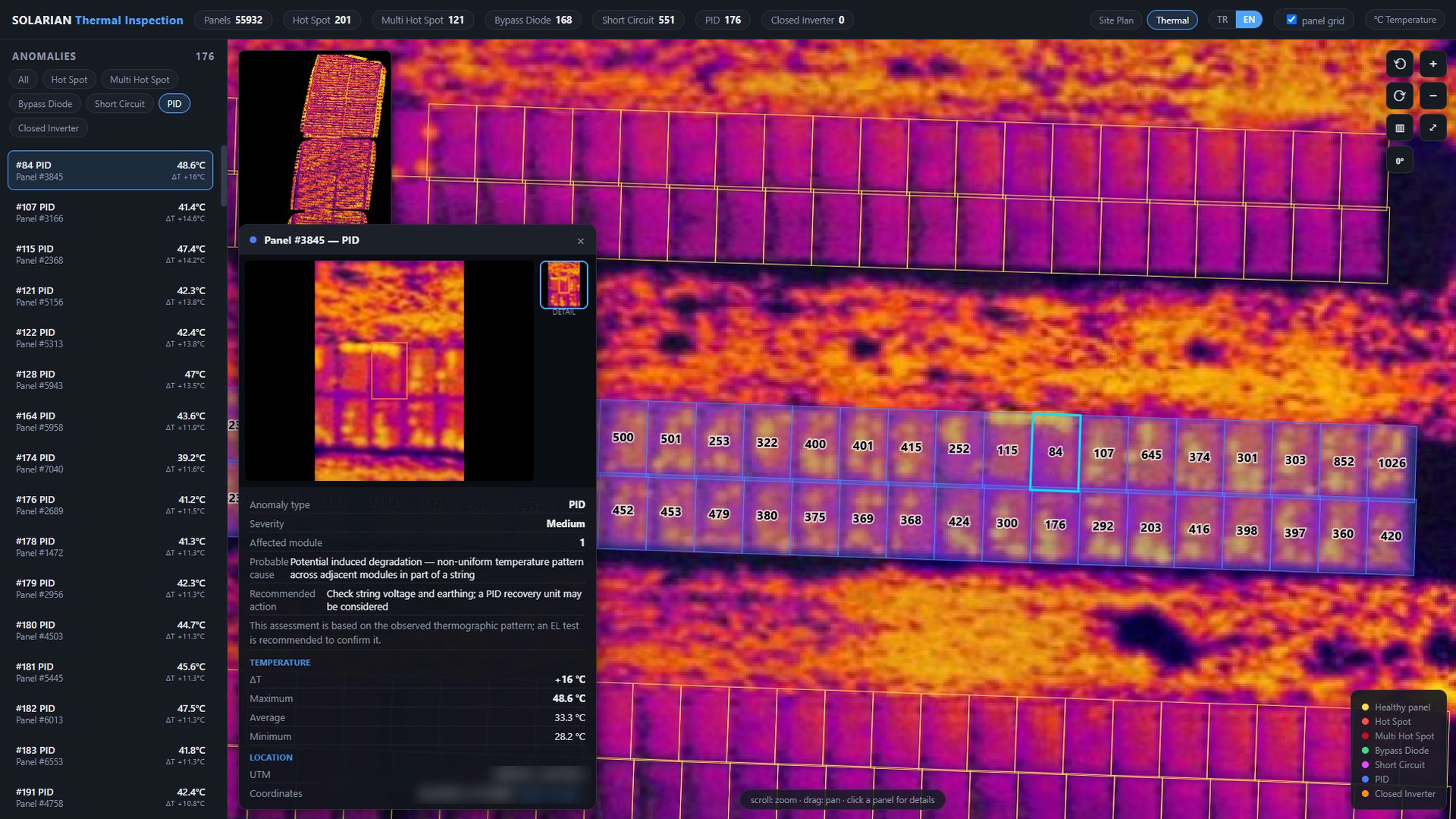Toggle the panel grid checkbox
Viewport: 1456px width, 819px height.
coord(1291,20)
